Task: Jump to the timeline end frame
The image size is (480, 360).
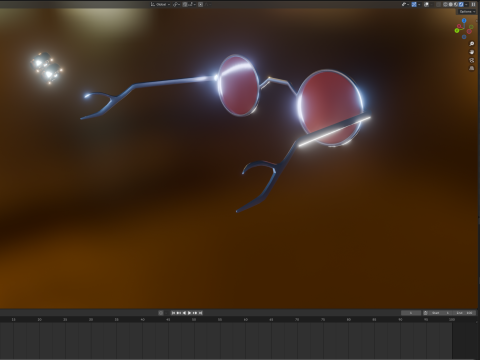Action: point(200,313)
